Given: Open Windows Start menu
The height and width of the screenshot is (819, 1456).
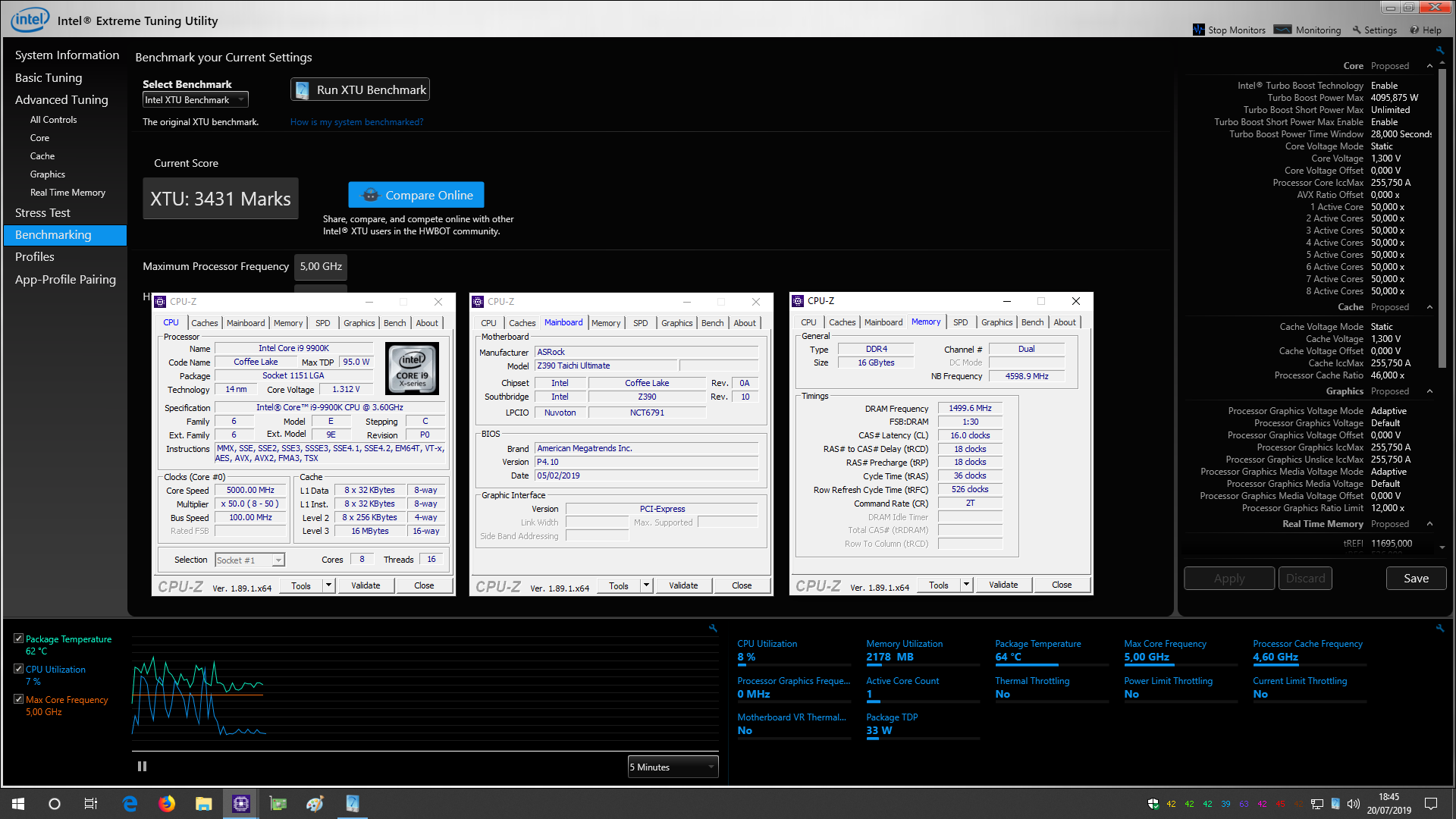Looking at the screenshot, I should [18, 804].
